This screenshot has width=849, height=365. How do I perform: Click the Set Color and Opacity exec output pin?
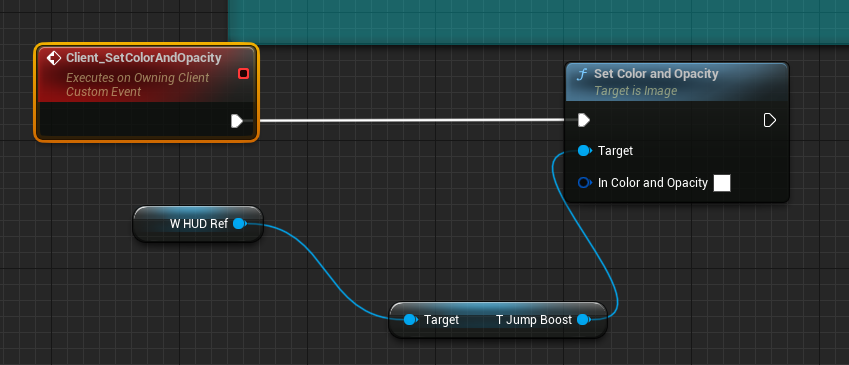[x=769, y=120]
